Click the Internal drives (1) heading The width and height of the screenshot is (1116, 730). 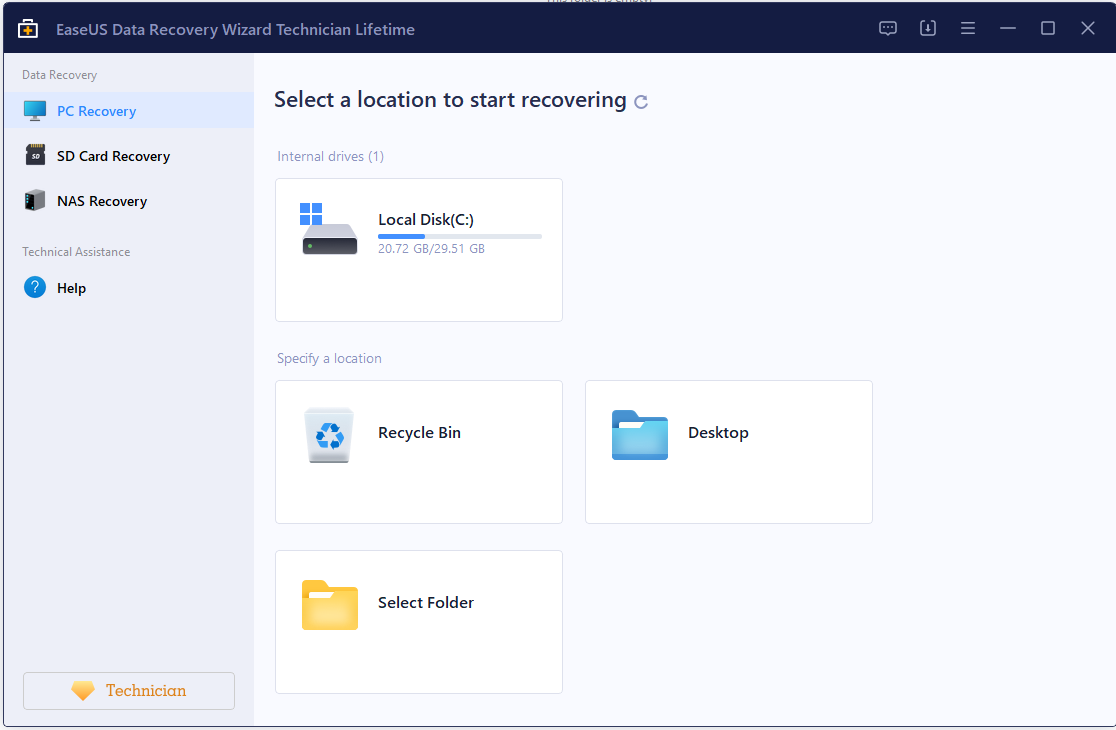point(330,156)
